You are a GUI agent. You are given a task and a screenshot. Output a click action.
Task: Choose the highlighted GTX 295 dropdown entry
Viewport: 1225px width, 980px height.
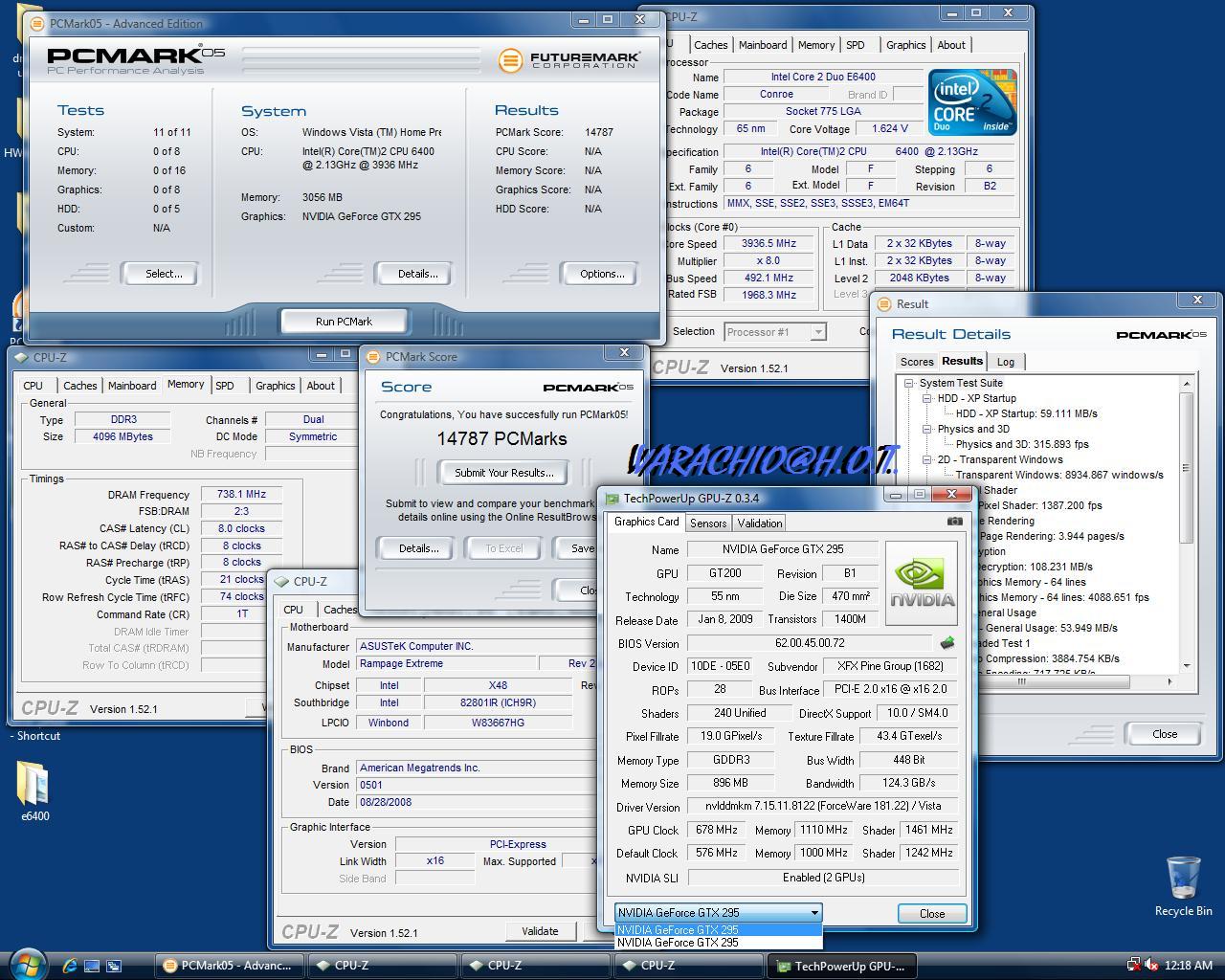click(x=718, y=929)
